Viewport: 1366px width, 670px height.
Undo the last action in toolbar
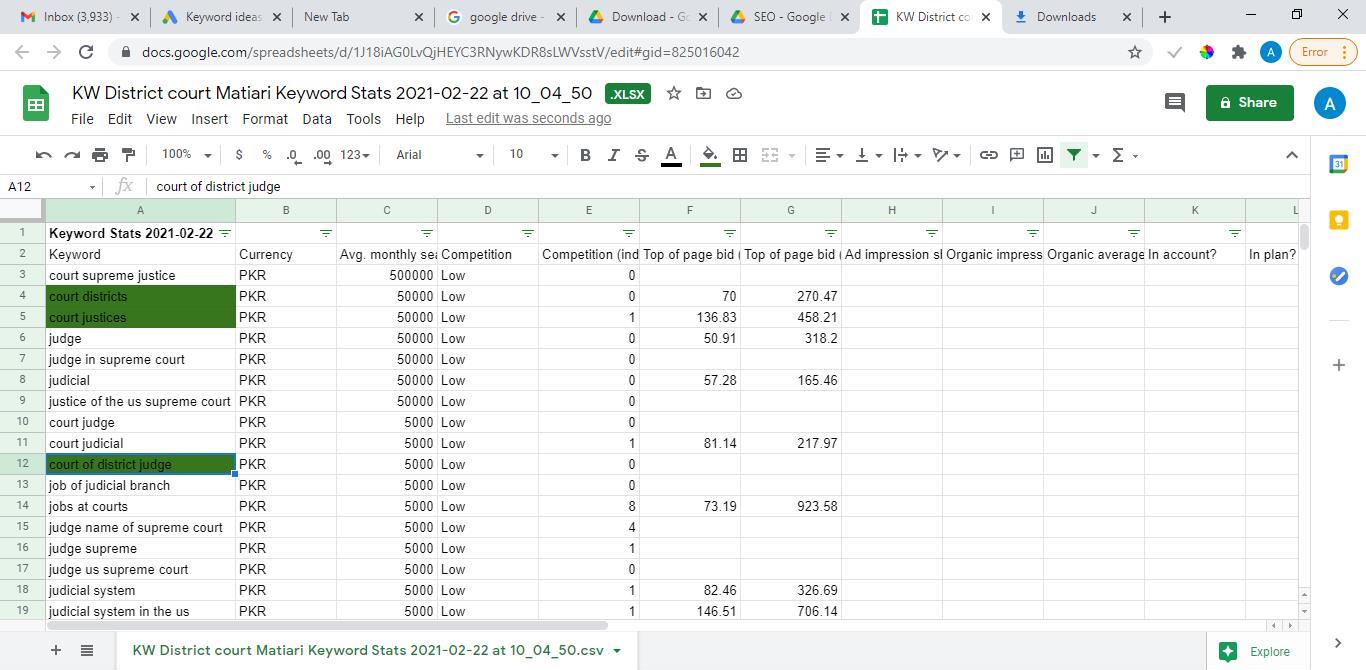click(43, 155)
